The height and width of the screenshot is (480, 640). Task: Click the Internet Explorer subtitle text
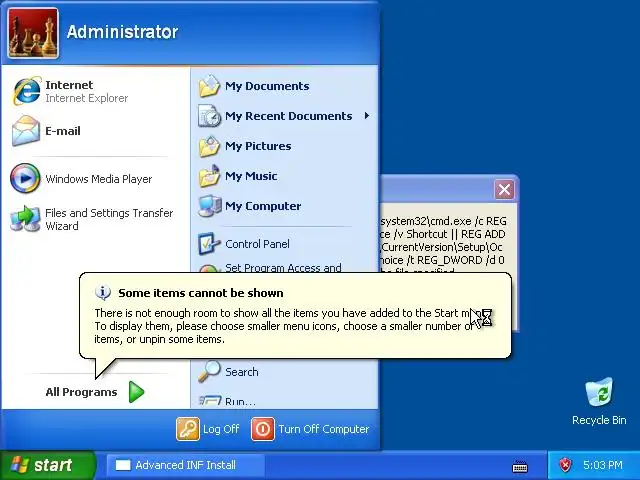(x=87, y=98)
